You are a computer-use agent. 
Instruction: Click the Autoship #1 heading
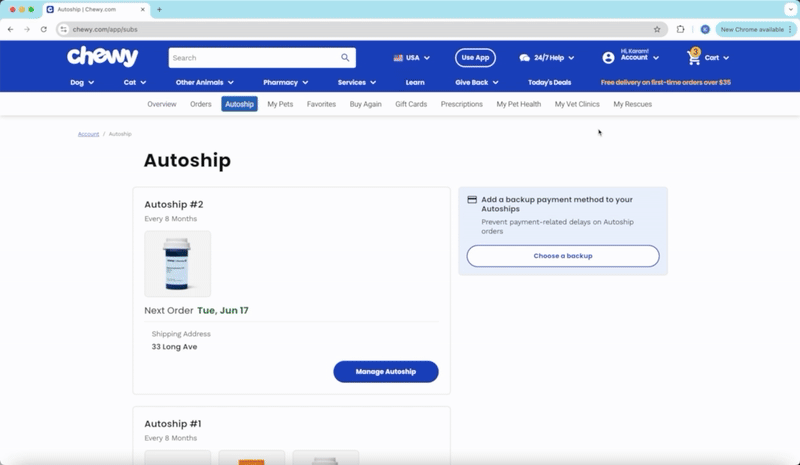pos(173,424)
